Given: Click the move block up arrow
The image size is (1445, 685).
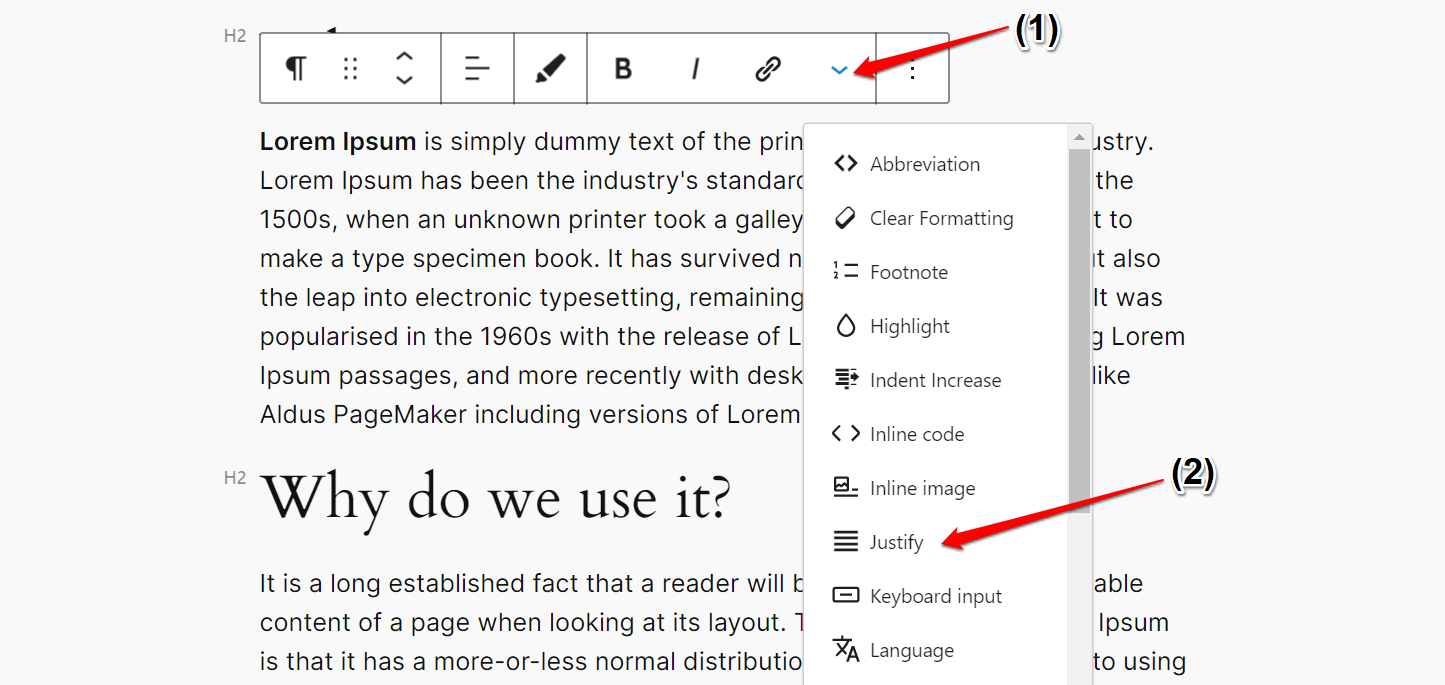Looking at the screenshot, I should click(x=404, y=58).
